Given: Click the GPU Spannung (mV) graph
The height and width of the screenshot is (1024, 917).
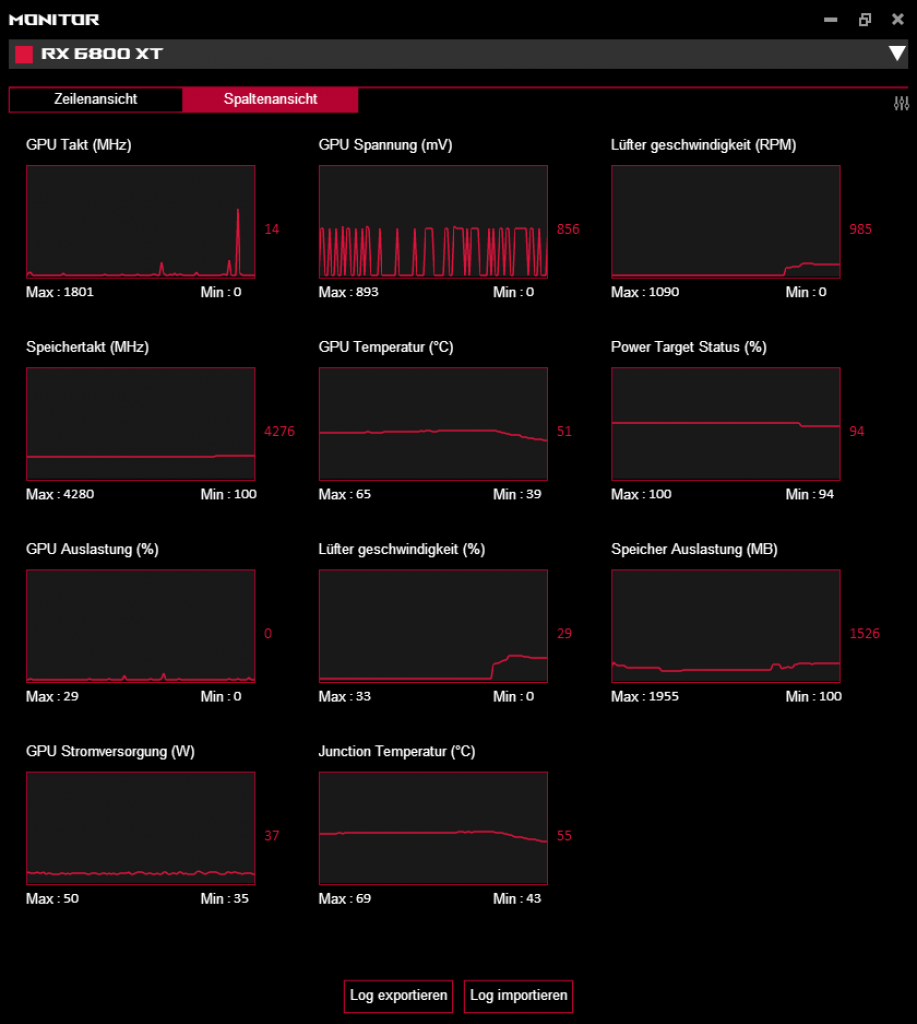Looking at the screenshot, I should click(433, 222).
